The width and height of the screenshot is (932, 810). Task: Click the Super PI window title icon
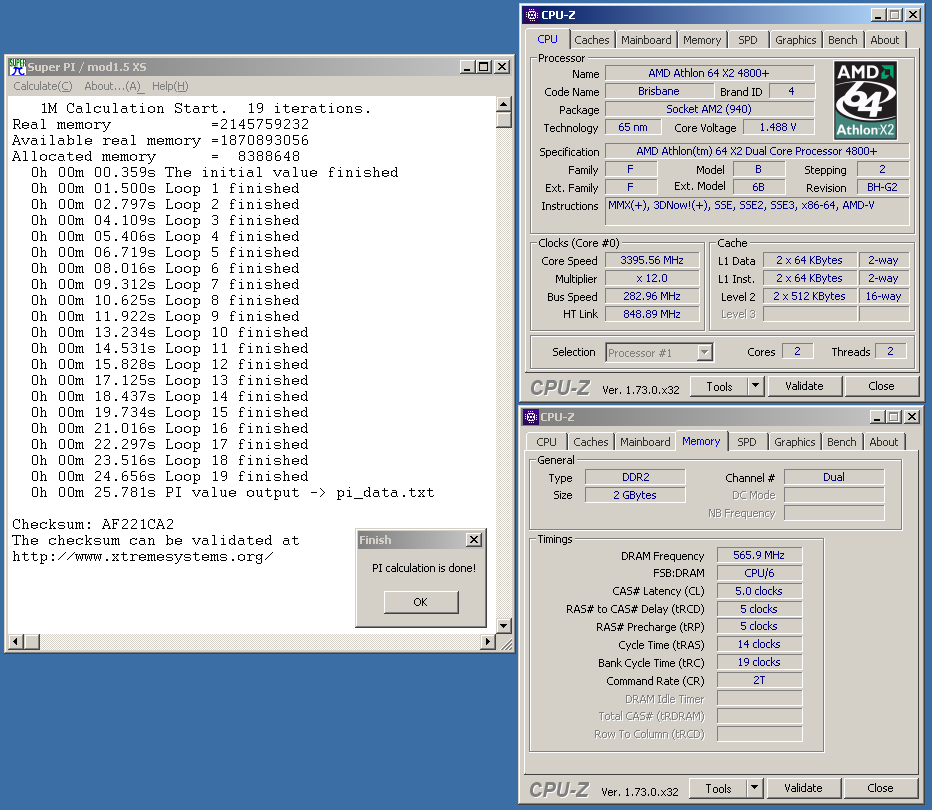click(17, 67)
